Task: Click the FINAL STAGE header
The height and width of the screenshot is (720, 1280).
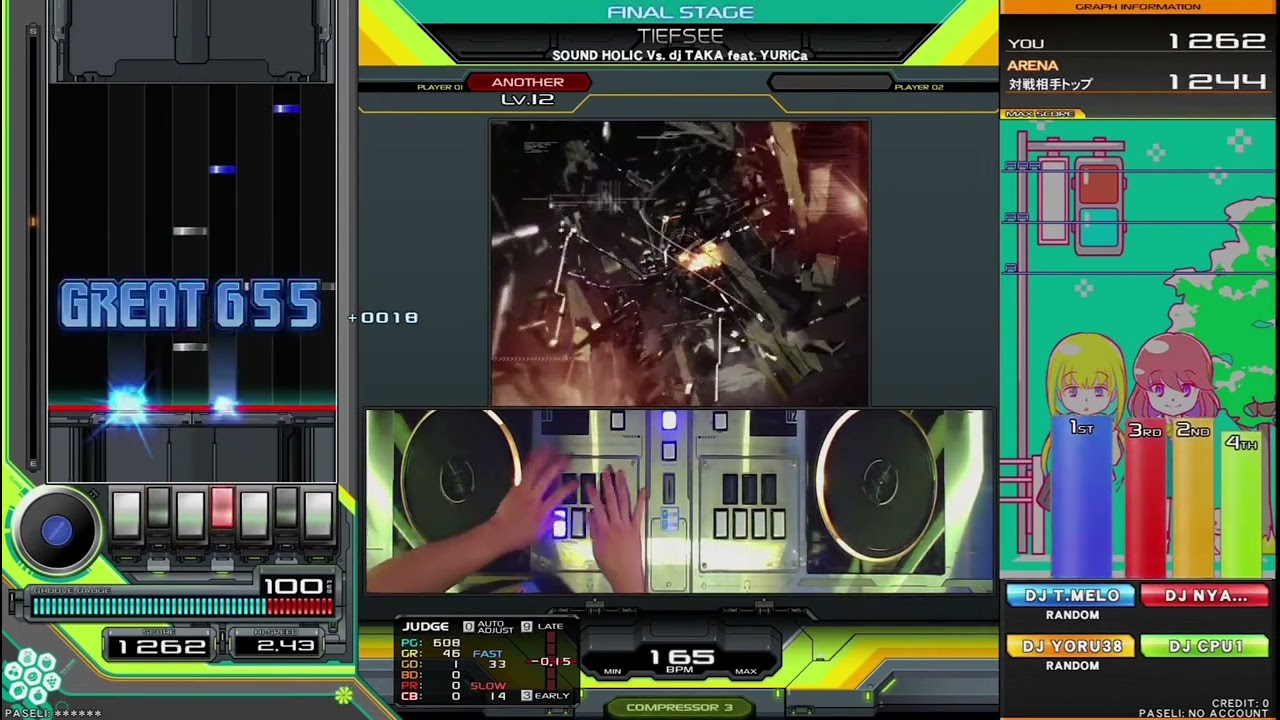Action: pyautogui.click(x=680, y=12)
